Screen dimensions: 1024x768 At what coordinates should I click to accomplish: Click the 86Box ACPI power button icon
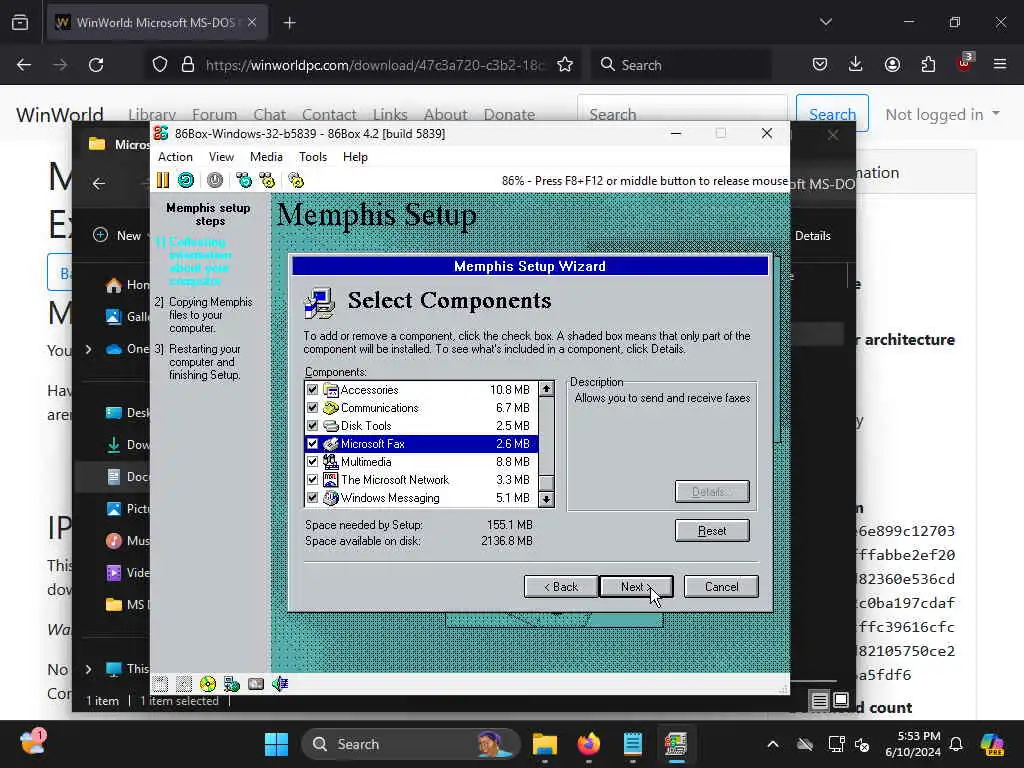(215, 180)
